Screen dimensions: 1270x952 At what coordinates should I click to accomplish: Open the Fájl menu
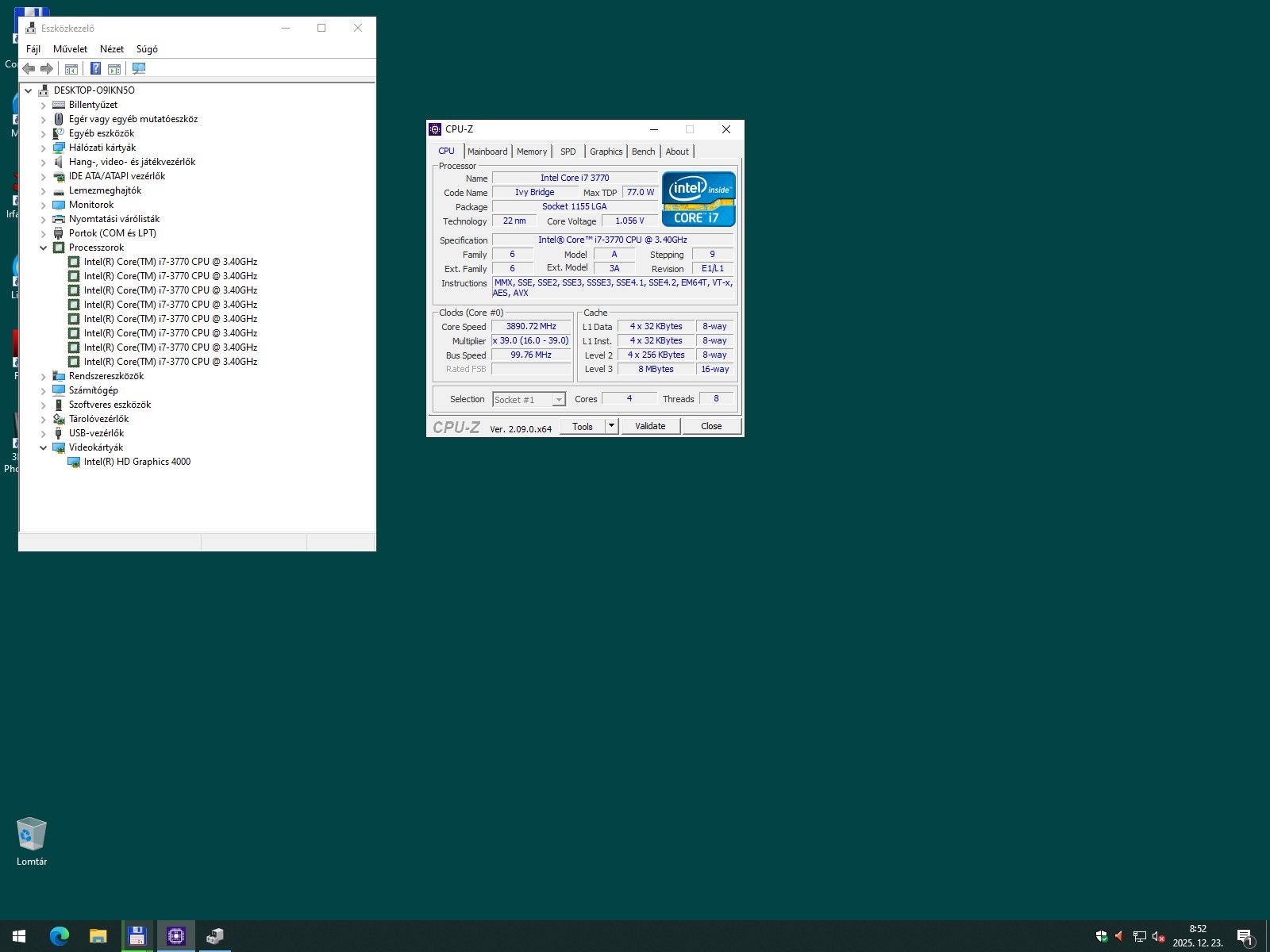[x=33, y=49]
